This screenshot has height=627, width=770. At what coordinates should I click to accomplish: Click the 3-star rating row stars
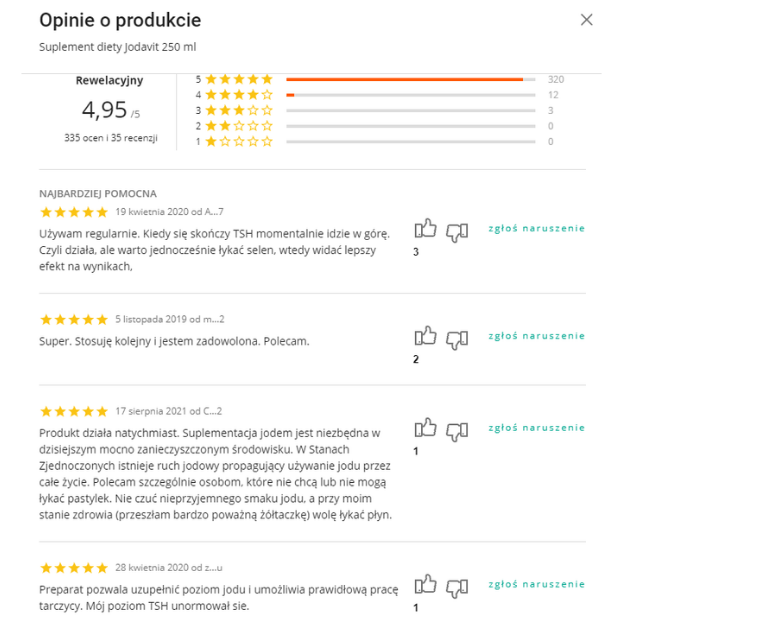point(239,110)
